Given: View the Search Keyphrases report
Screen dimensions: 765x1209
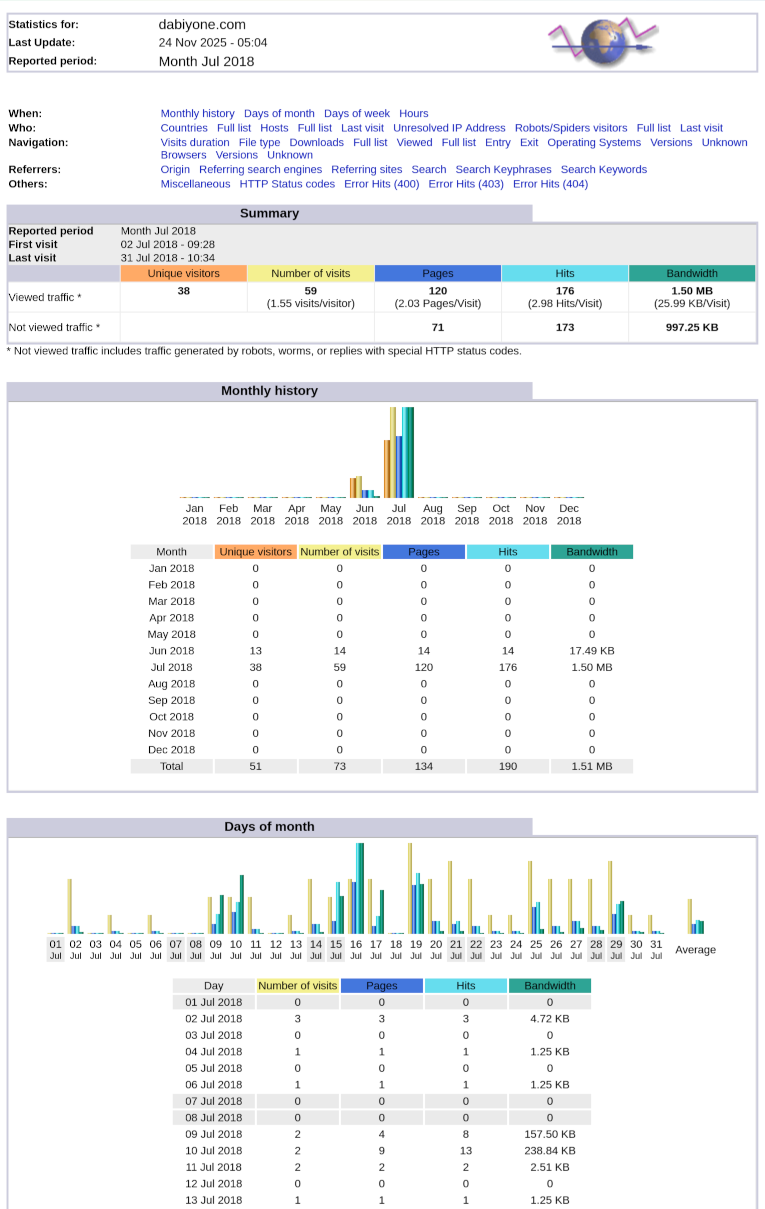Looking at the screenshot, I should pyautogui.click(x=503, y=170).
